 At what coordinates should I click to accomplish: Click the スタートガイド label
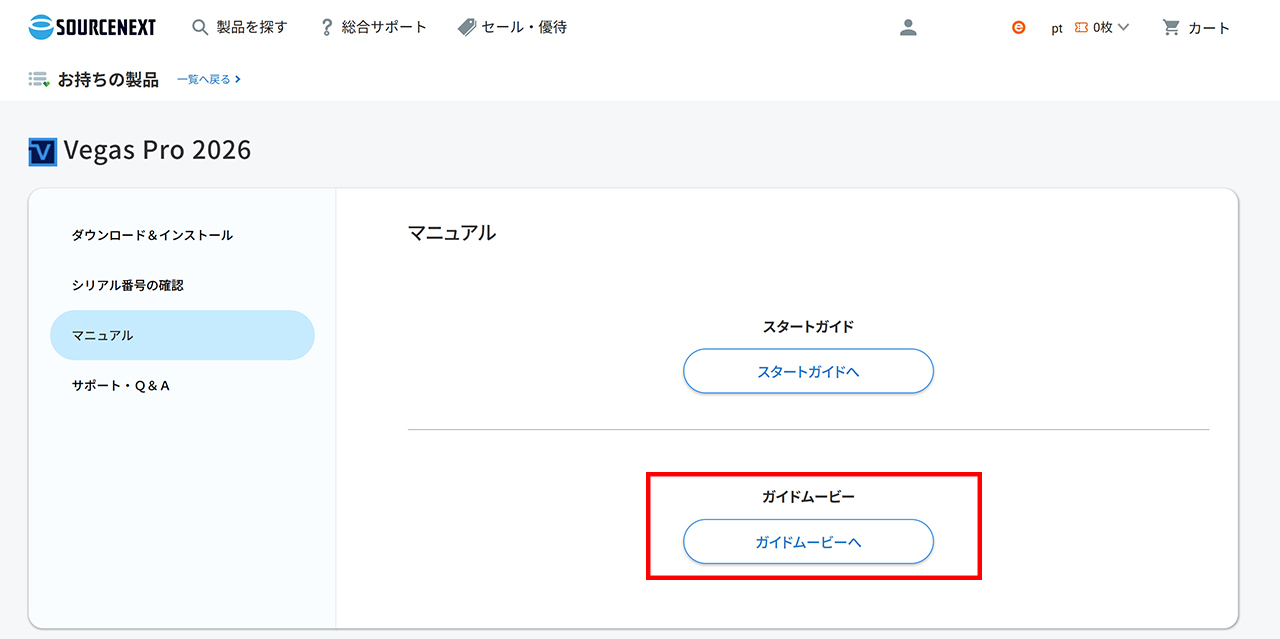tap(808, 326)
